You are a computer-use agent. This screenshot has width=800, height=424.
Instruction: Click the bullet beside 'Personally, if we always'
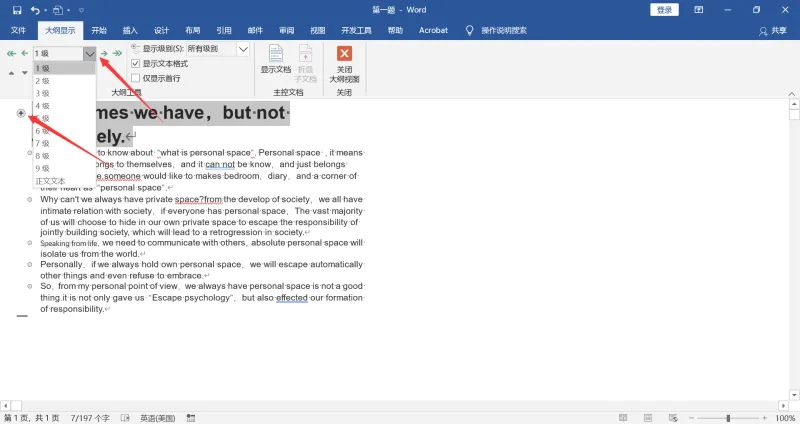click(30, 264)
